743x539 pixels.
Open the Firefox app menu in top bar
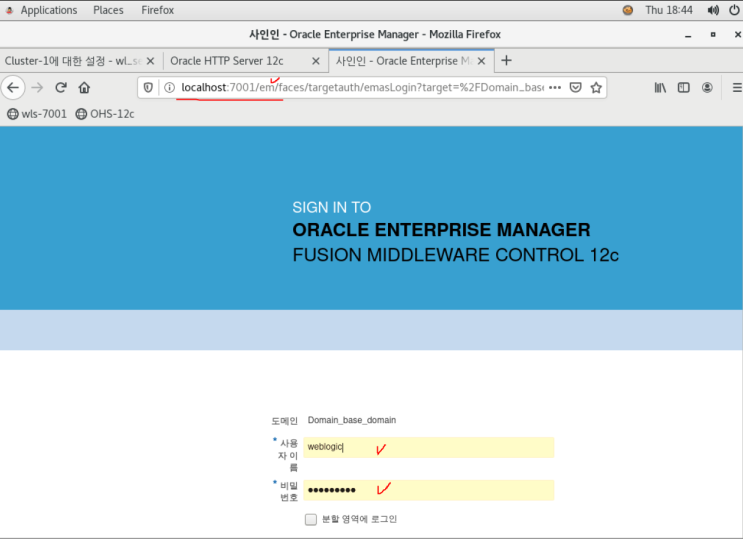[157, 10]
